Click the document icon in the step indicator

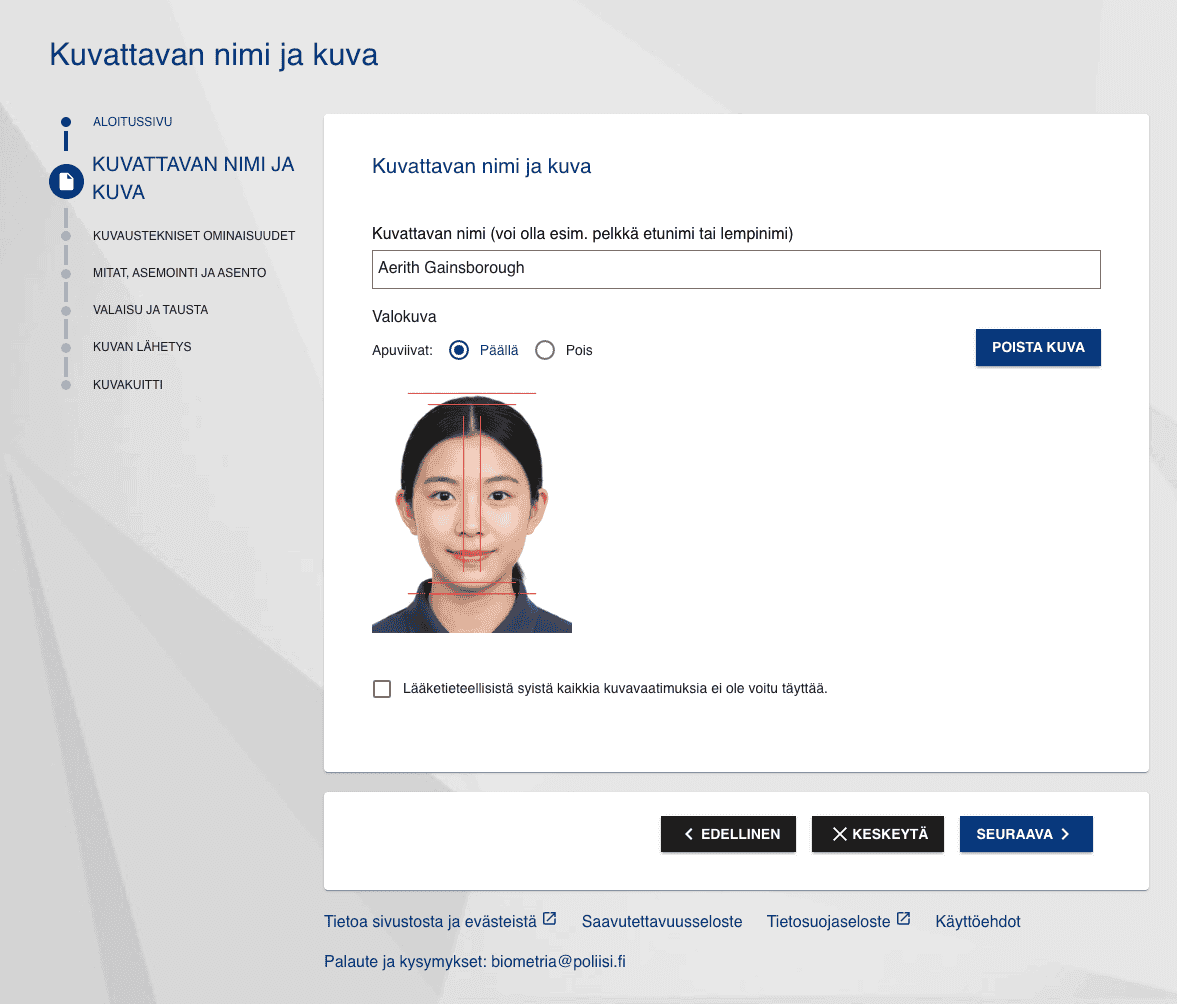click(x=66, y=181)
